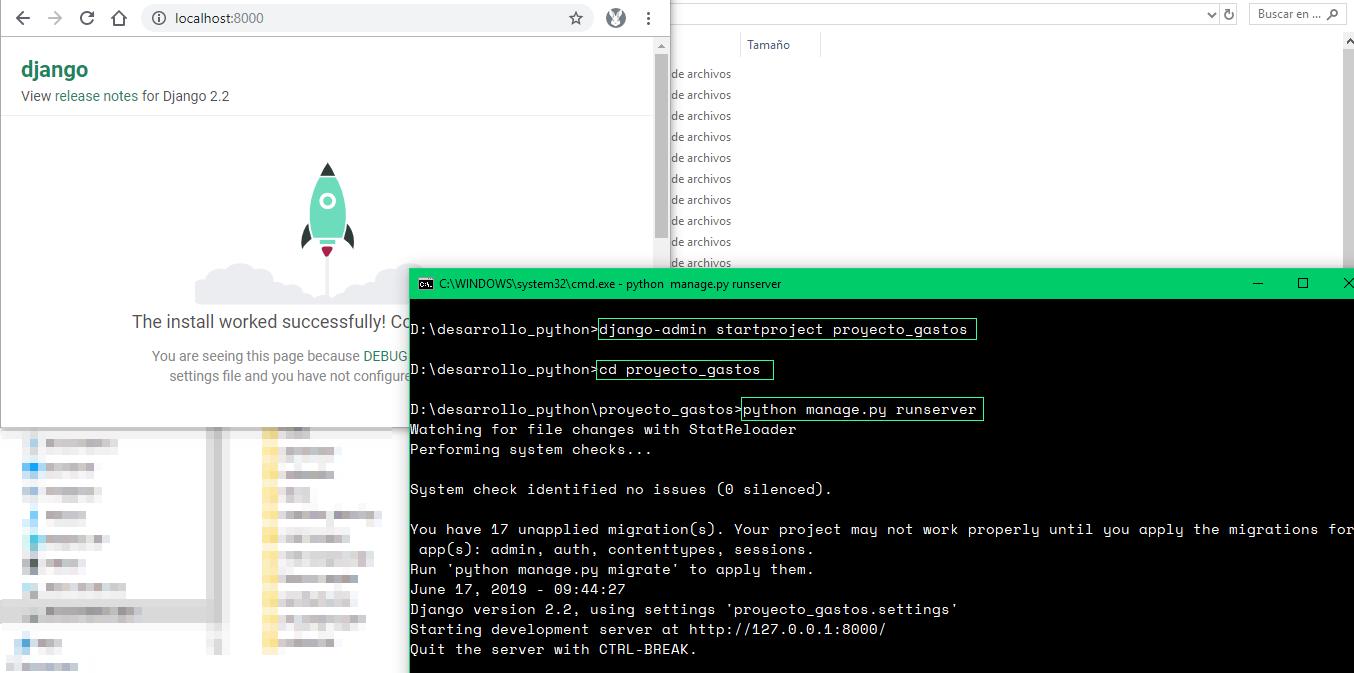Click 'The install worked successfully!' heading
The height and width of the screenshot is (673, 1354).
point(271,322)
